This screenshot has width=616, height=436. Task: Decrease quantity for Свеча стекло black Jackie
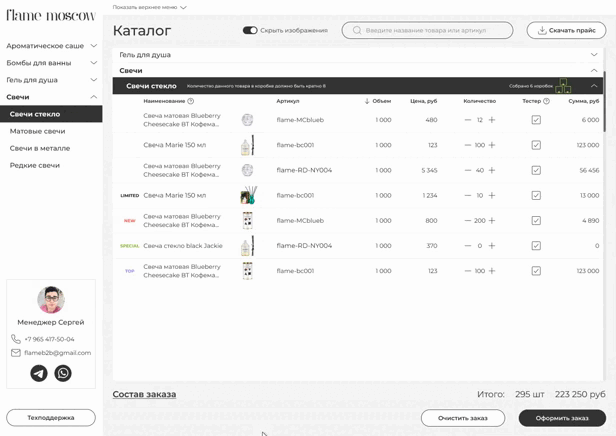point(468,245)
